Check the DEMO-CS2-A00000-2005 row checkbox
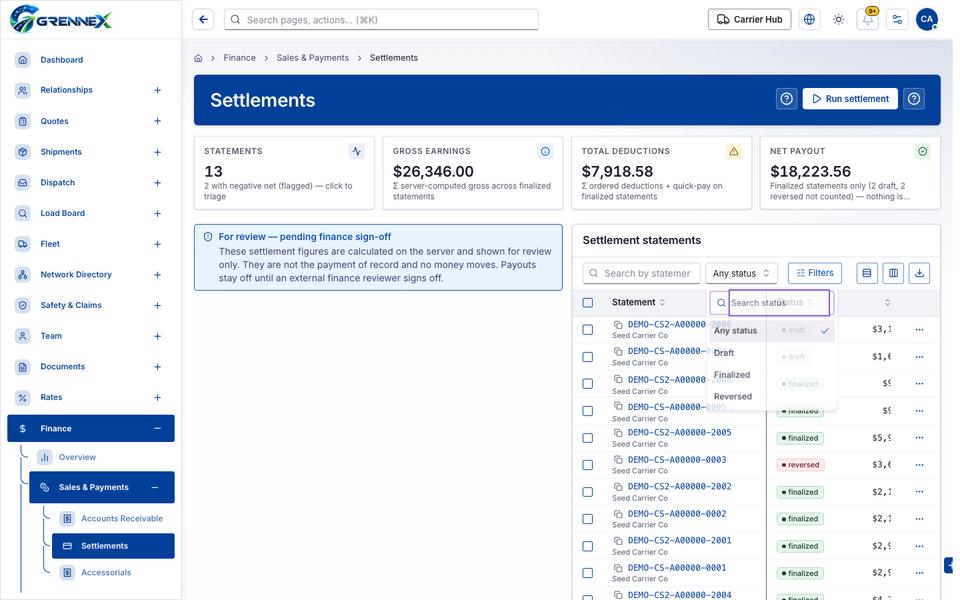960x600 pixels. [x=588, y=438]
